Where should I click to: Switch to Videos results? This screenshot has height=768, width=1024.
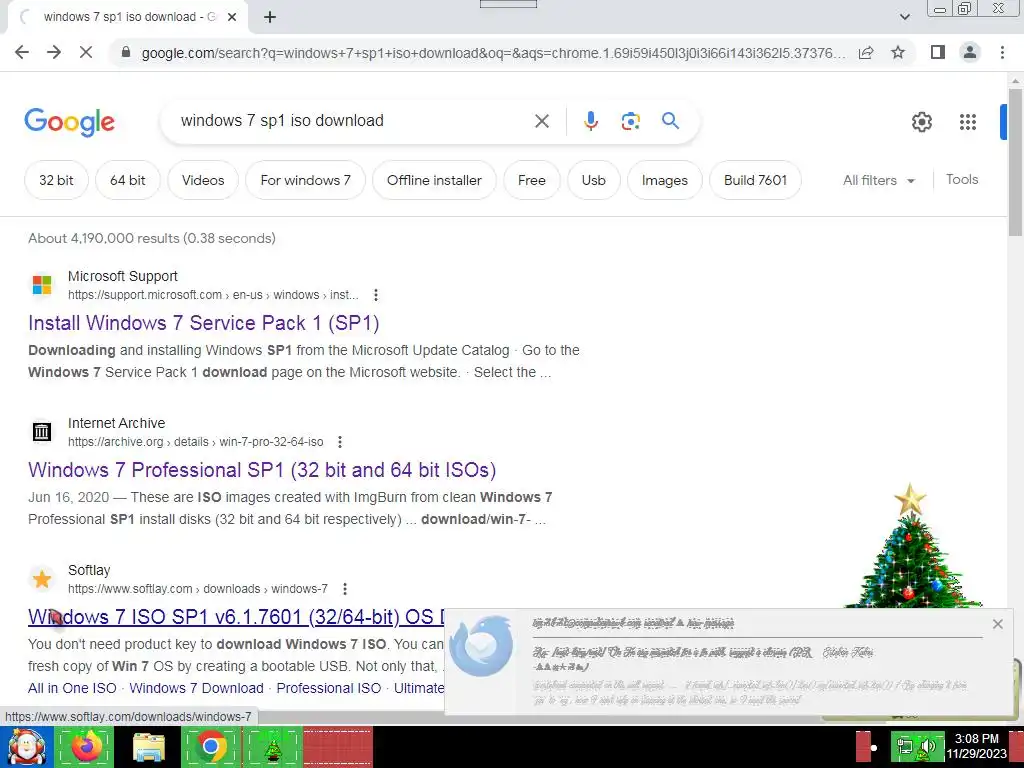click(203, 180)
